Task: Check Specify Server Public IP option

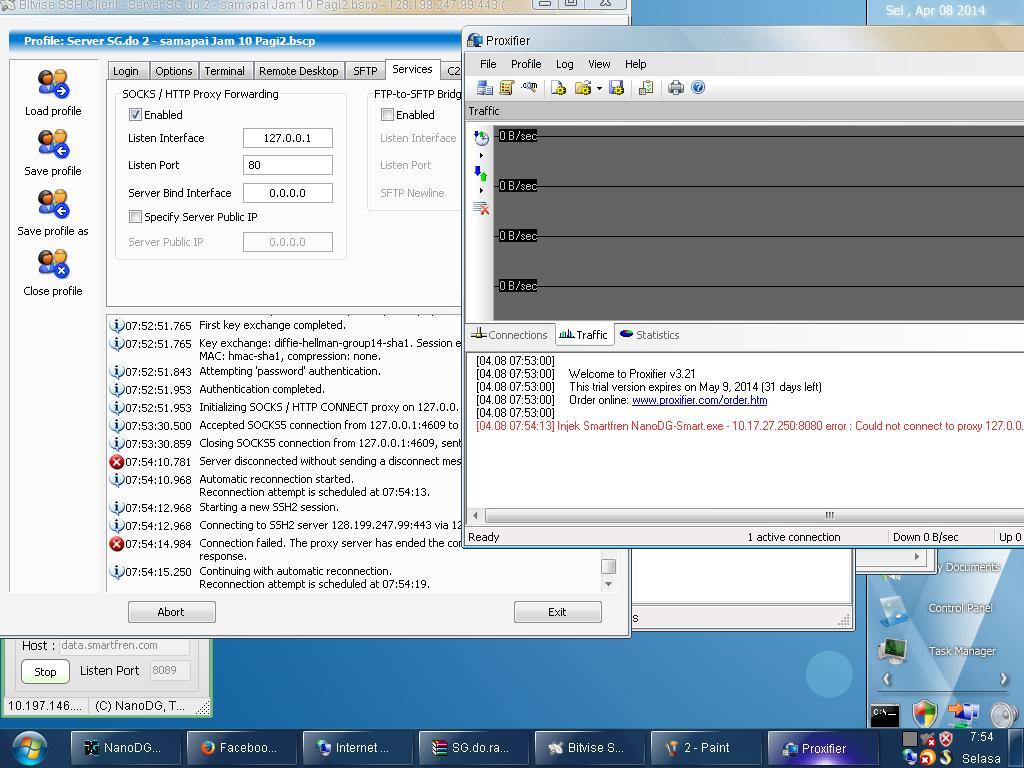Action: [x=135, y=217]
